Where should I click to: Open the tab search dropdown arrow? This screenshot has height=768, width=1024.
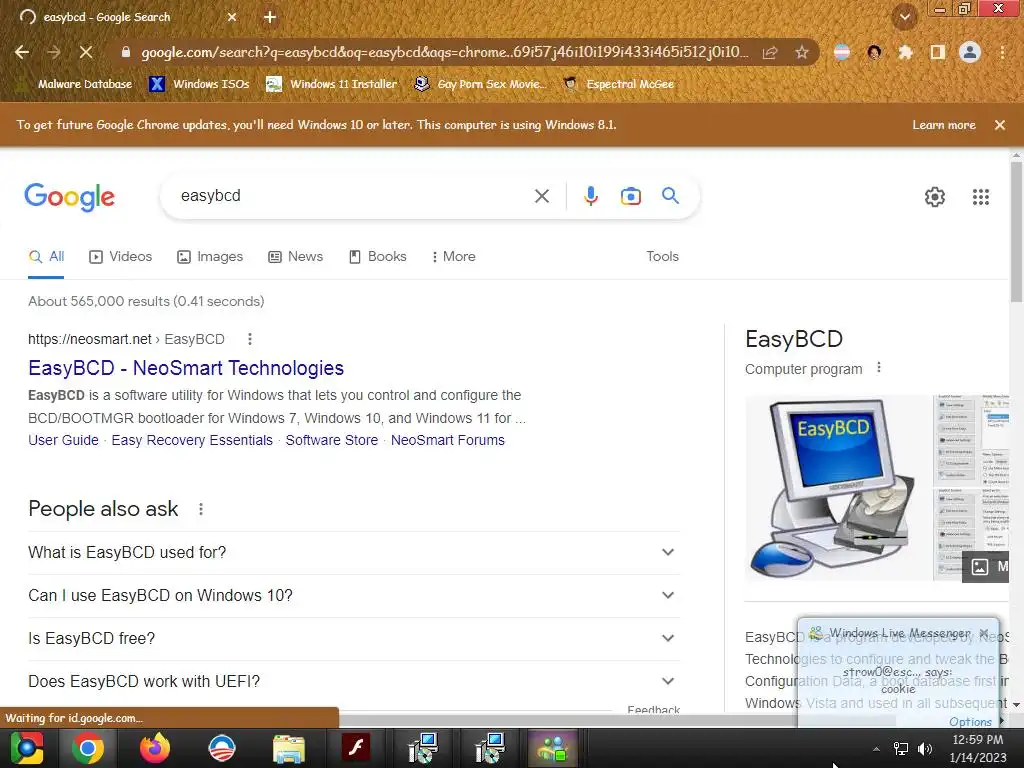(904, 17)
